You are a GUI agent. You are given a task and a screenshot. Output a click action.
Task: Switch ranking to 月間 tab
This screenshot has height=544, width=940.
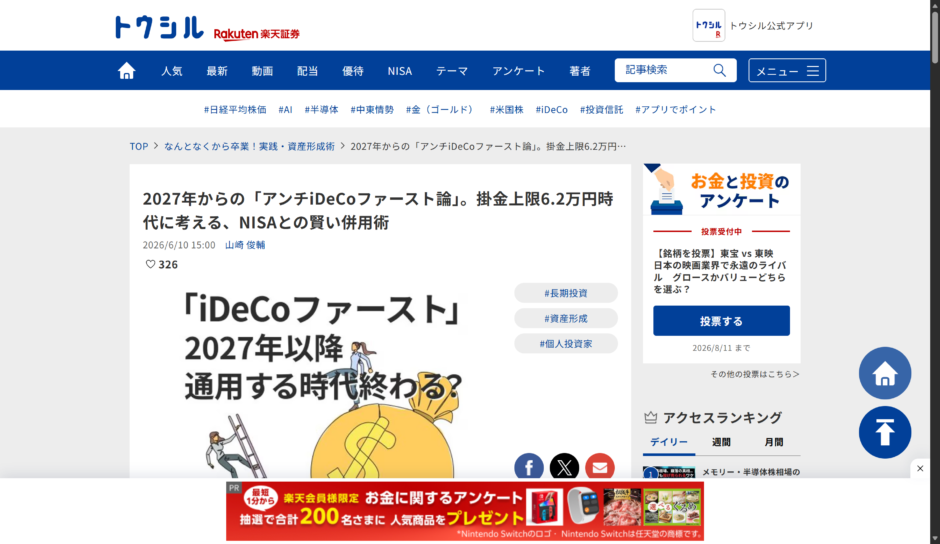[773, 442]
